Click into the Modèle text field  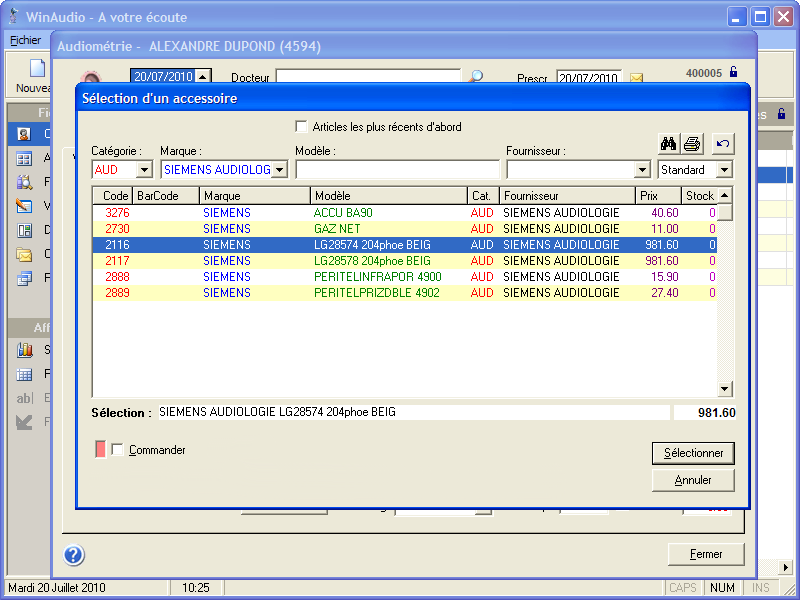tap(397, 170)
